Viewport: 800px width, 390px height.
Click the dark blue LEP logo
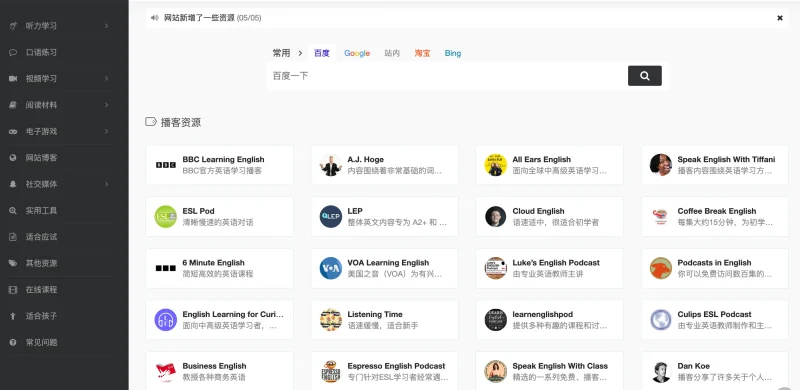(x=331, y=216)
